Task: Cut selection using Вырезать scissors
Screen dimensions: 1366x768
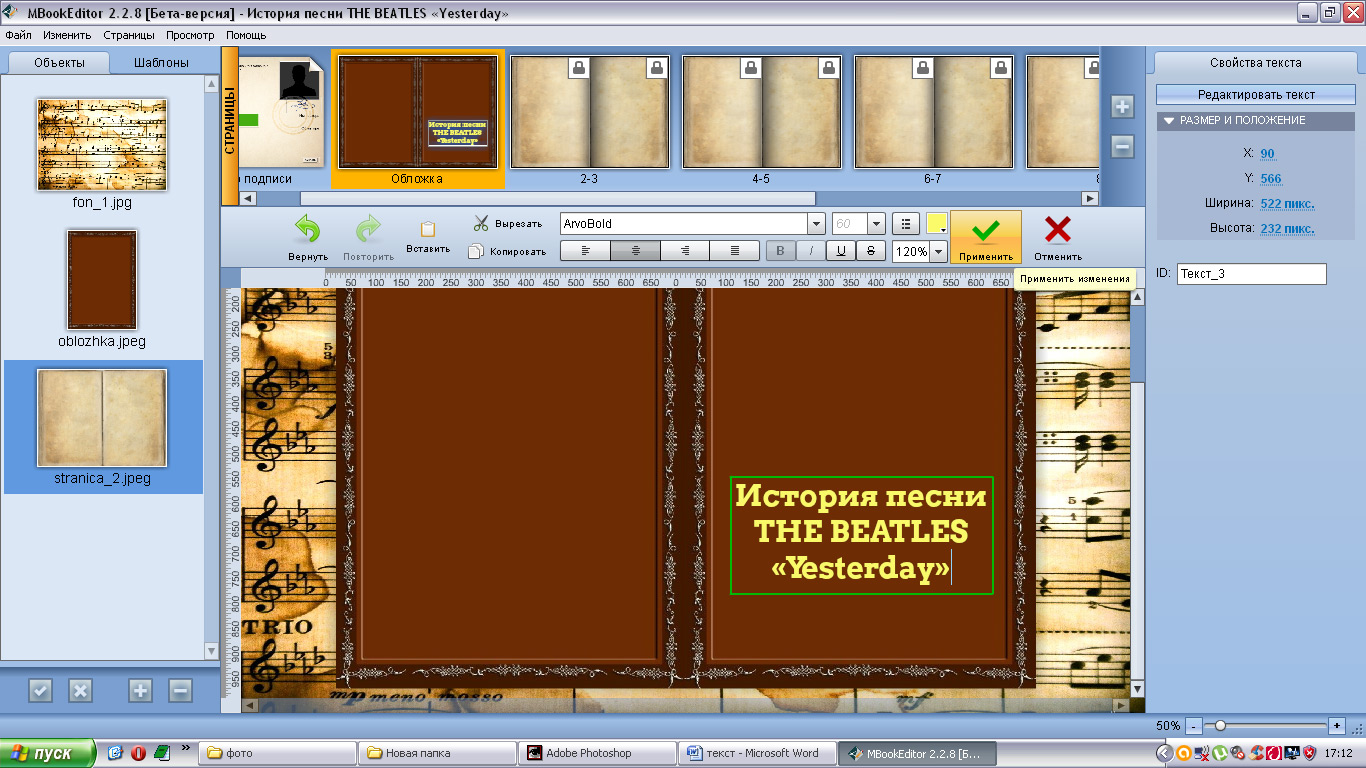Action: tap(507, 224)
